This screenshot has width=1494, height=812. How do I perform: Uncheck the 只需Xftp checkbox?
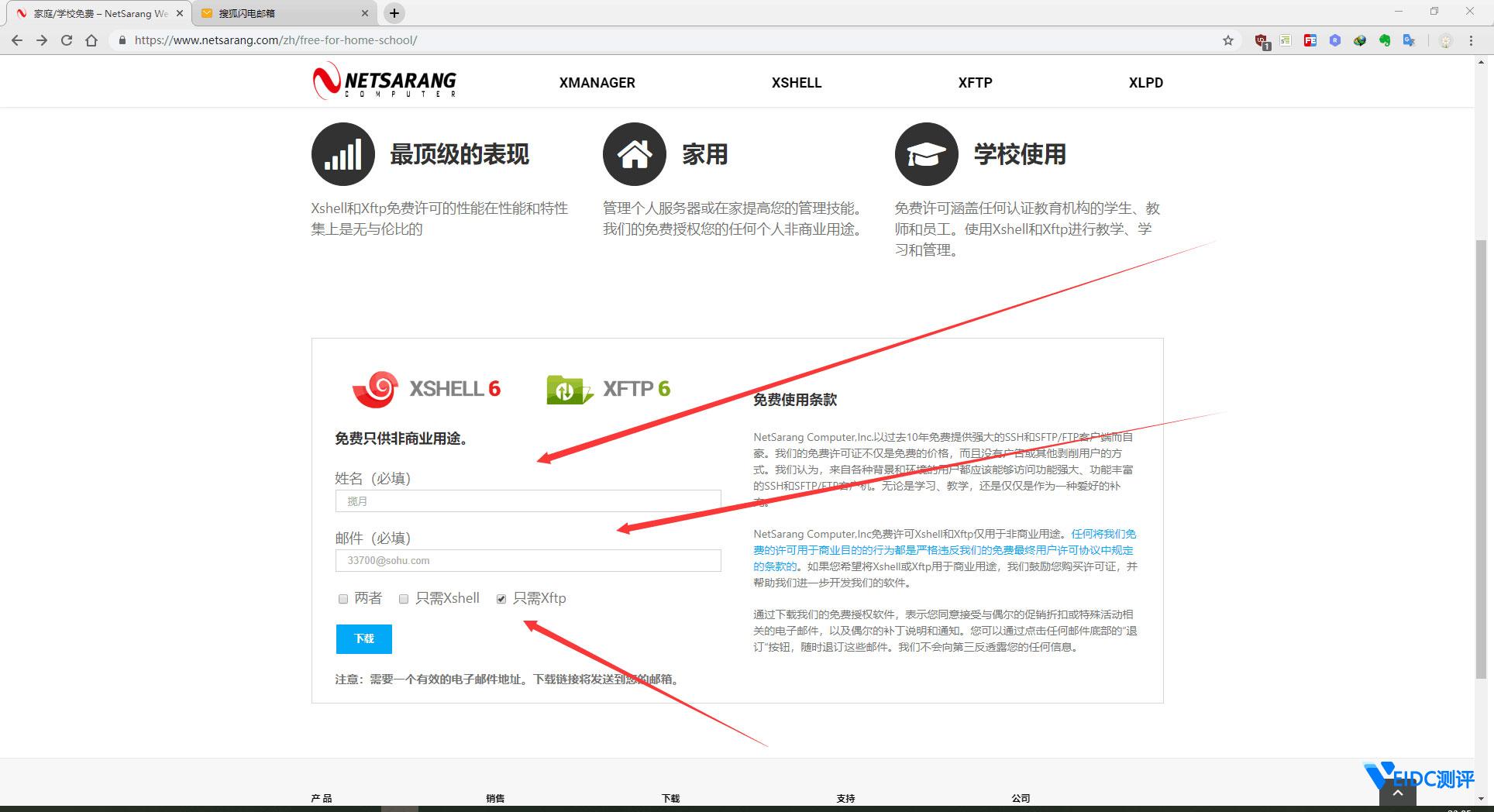click(501, 598)
